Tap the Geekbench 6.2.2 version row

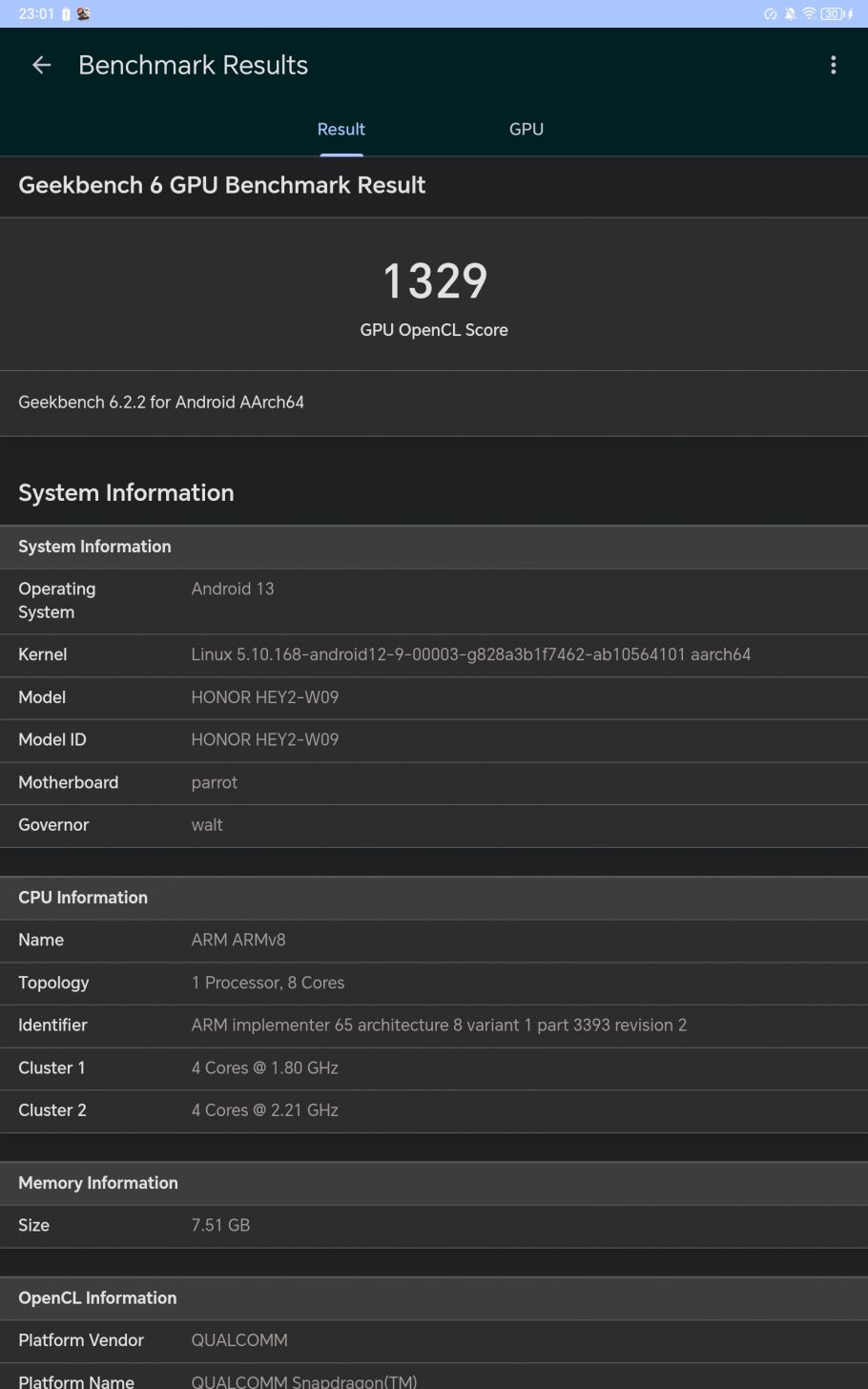coord(434,403)
